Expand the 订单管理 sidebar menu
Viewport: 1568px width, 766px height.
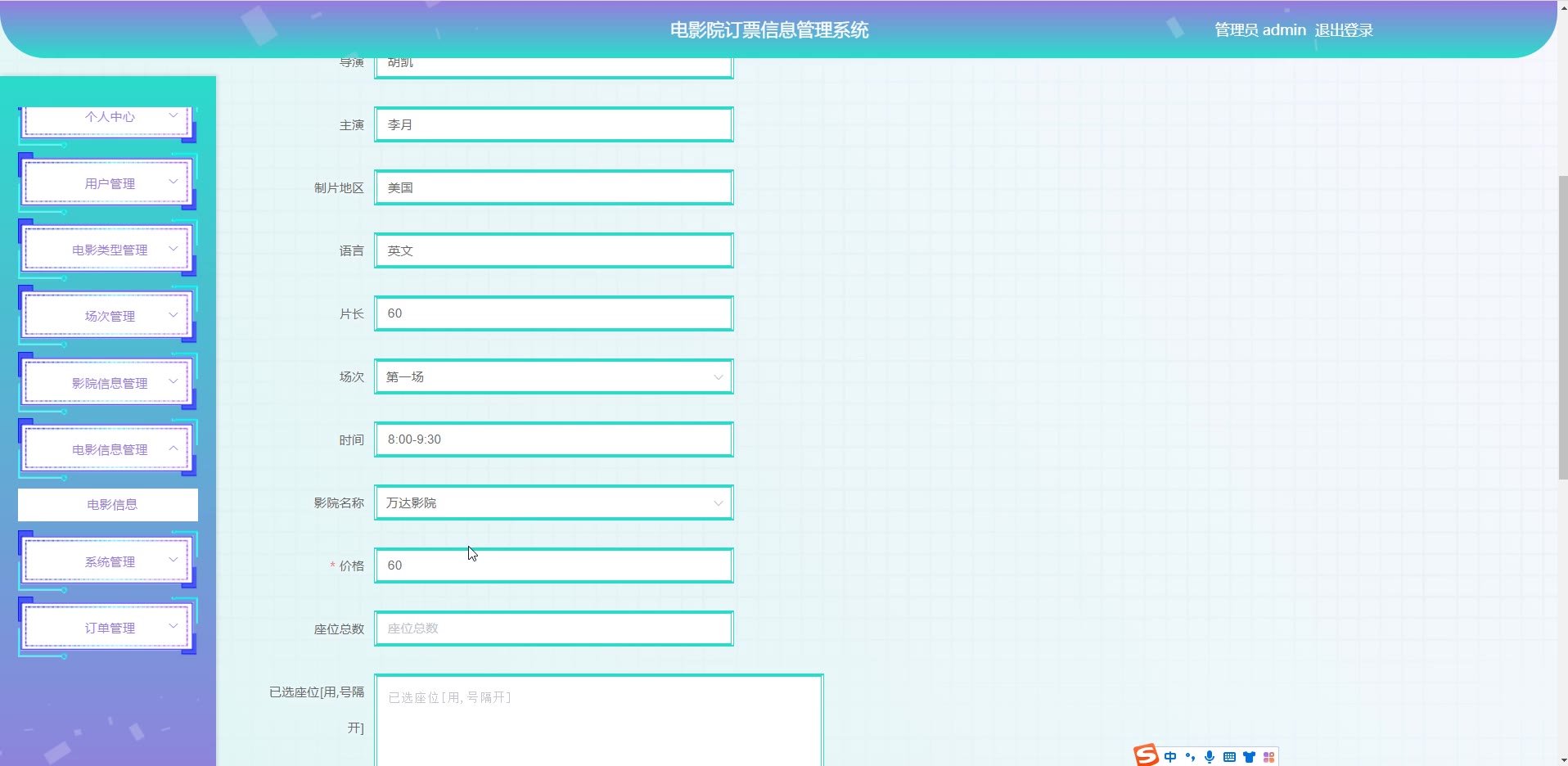point(107,628)
